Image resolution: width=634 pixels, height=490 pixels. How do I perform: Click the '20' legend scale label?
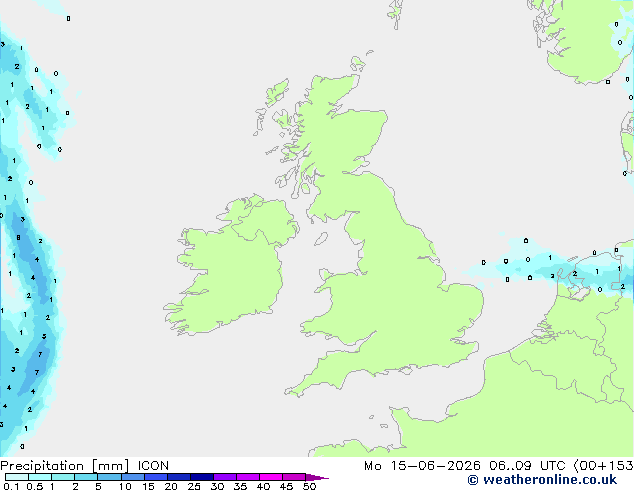171,486
